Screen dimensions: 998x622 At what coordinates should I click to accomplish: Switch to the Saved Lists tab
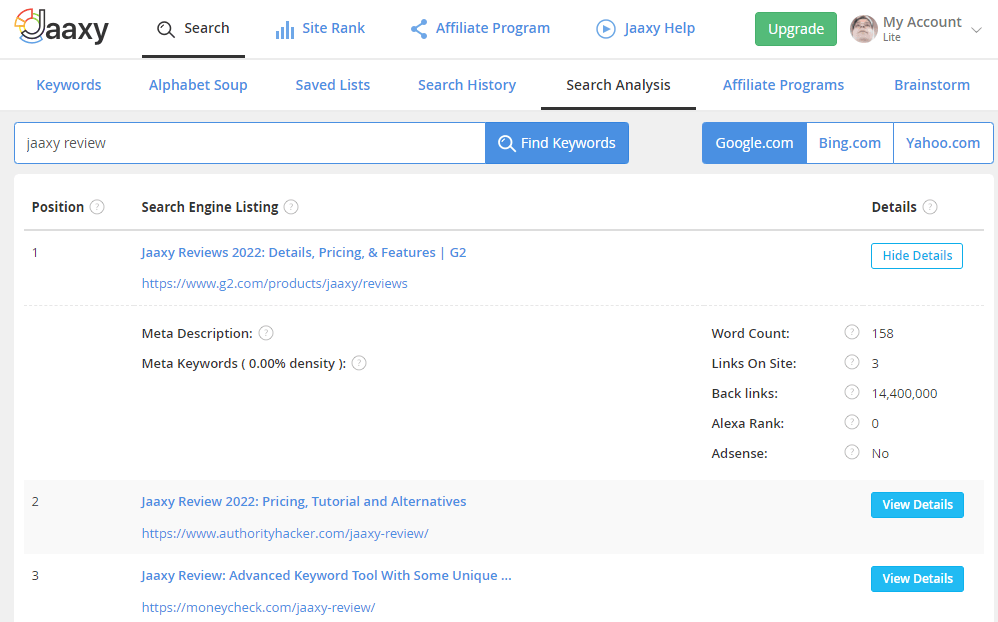(x=332, y=85)
